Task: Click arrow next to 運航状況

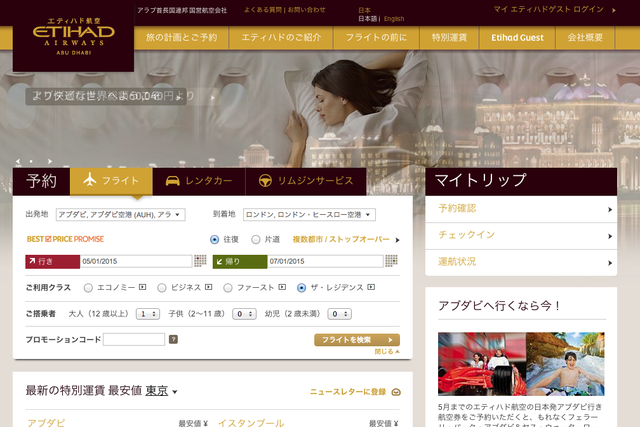Action: click(610, 263)
